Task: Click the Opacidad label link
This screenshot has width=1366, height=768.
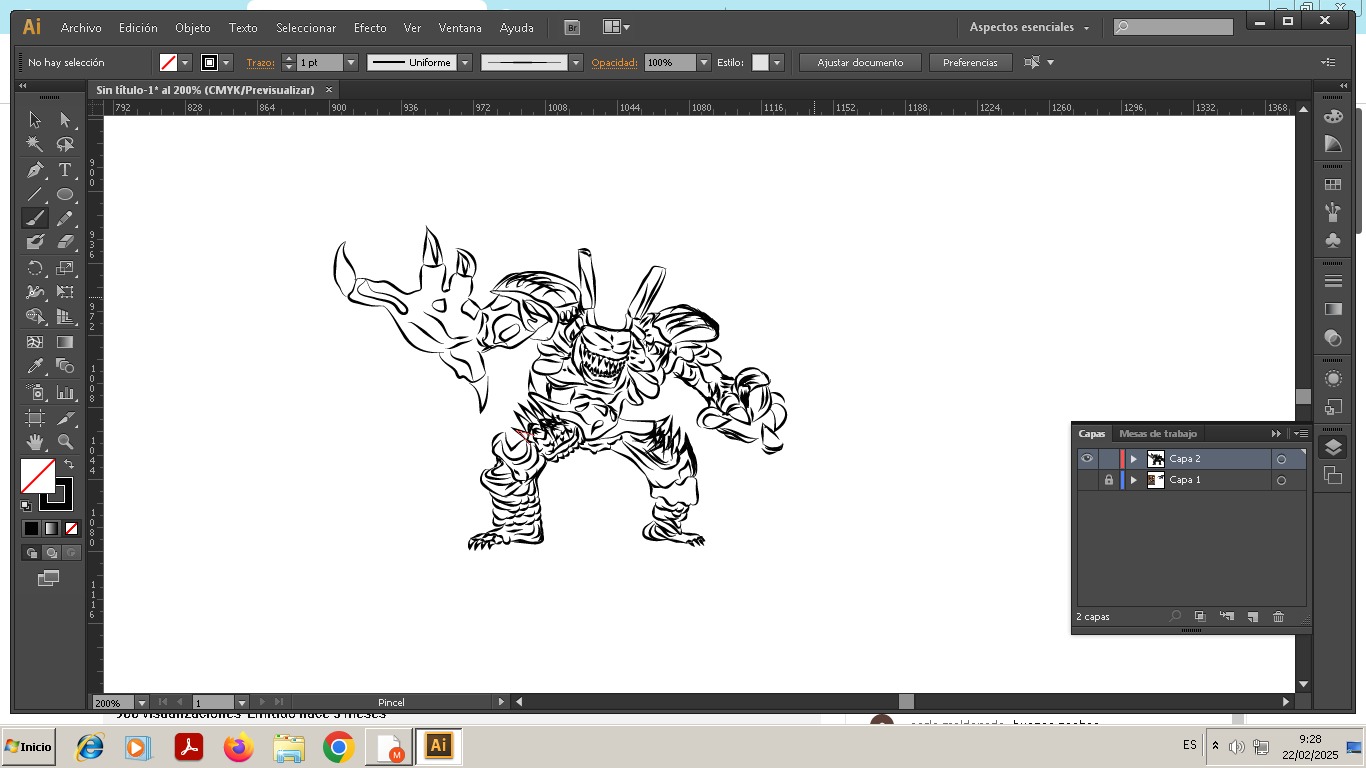Action: pos(614,62)
